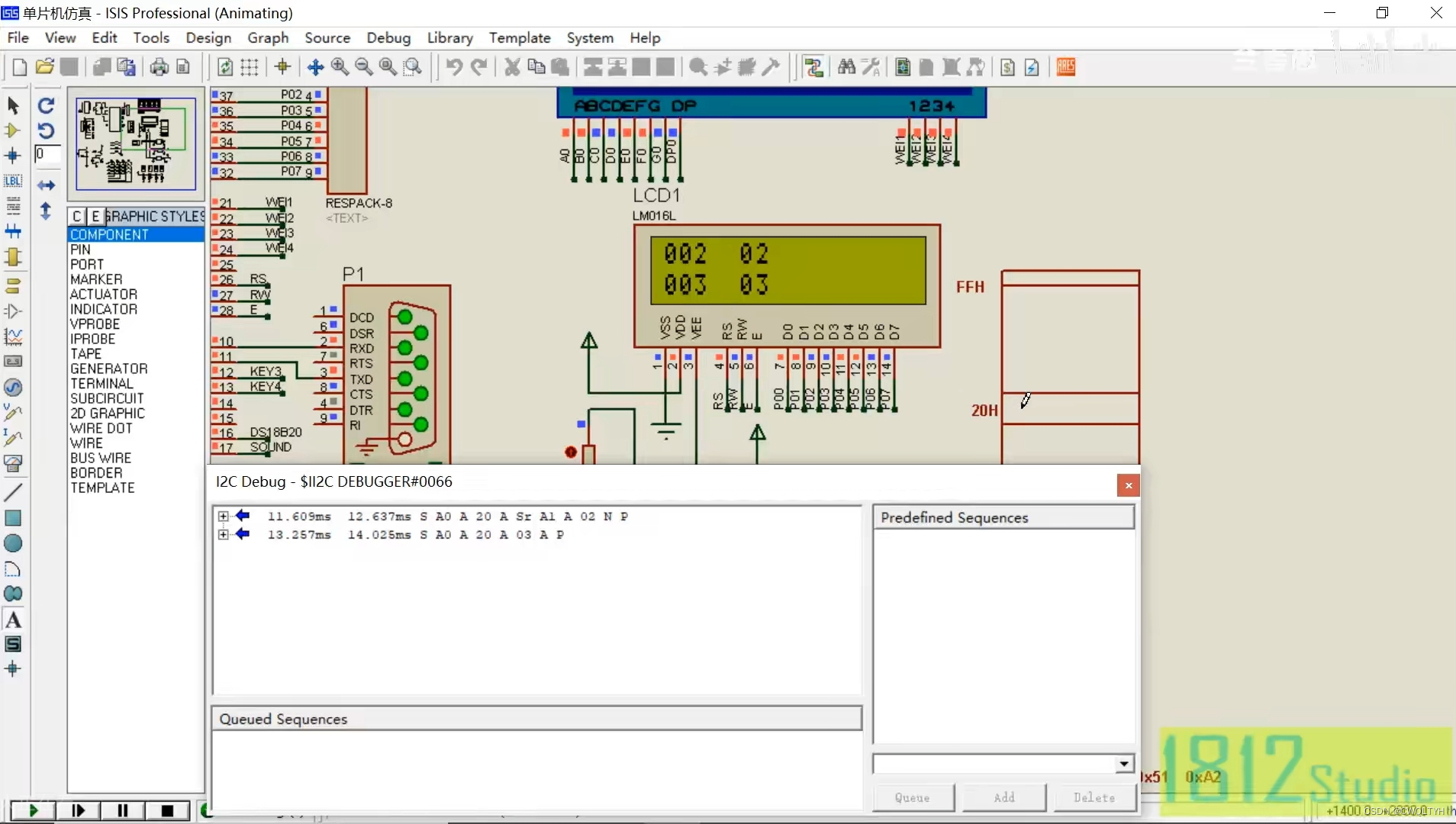The width and height of the screenshot is (1456, 824).
Task: Click the New File toolbar icon
Action: point(20,67)
